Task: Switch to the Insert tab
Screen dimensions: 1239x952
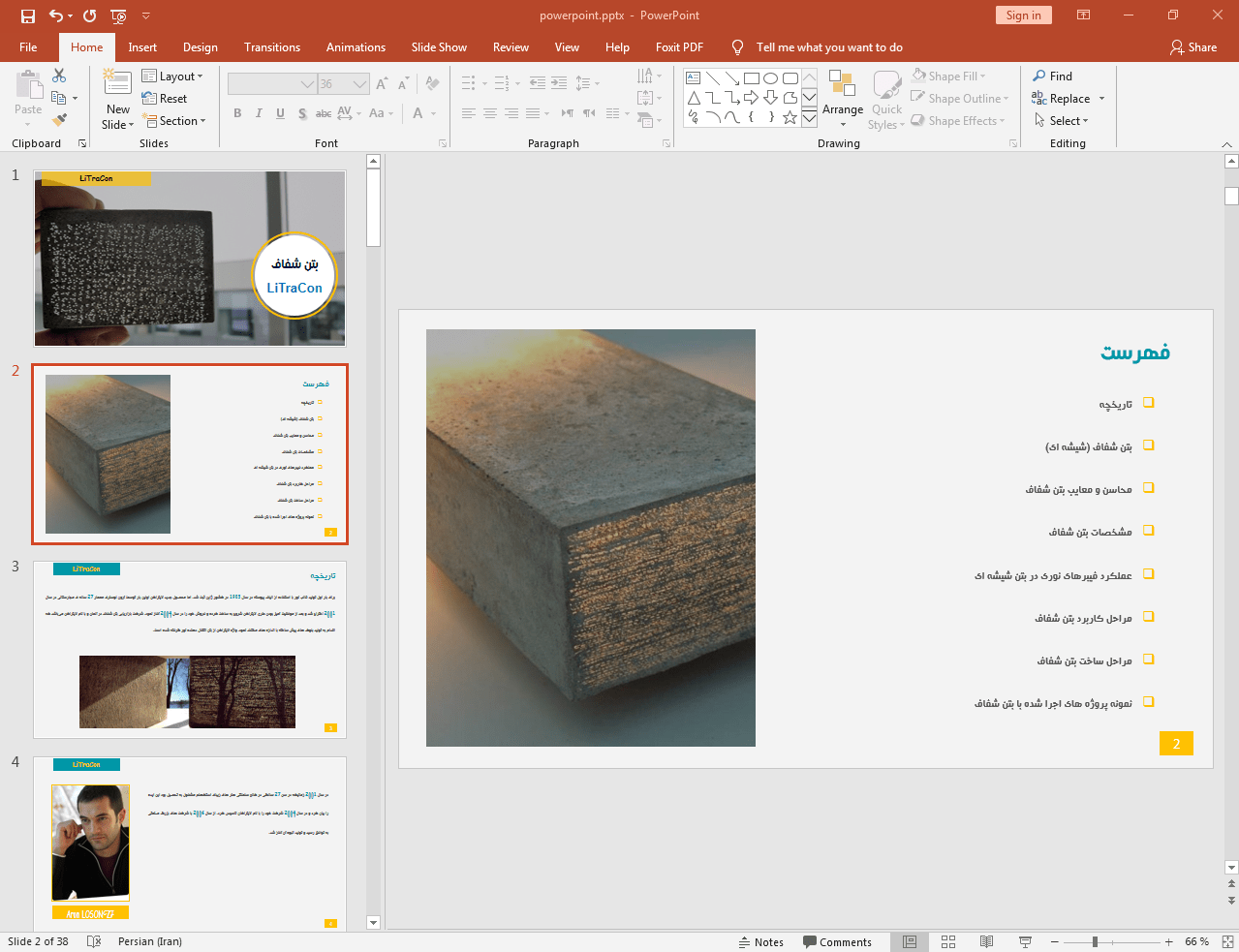Action: tap(142, 46)
